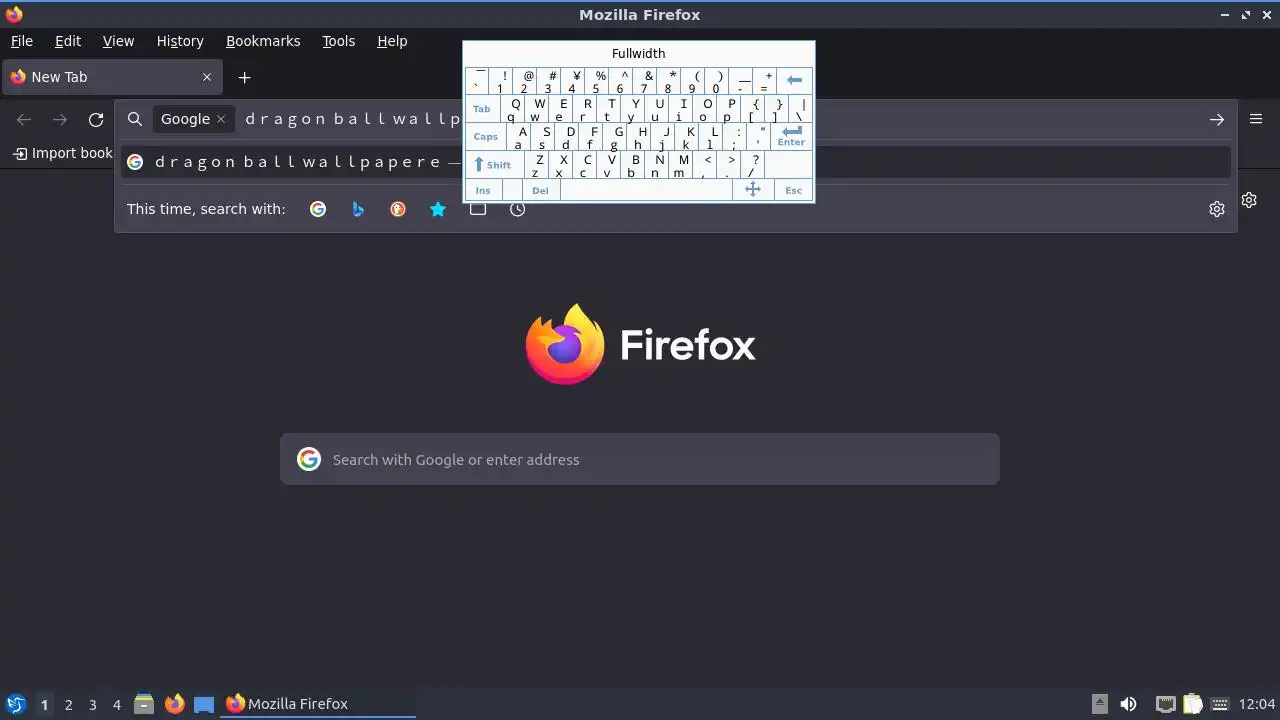
Task: Open the Firefox hamburger application menu
Action: pos(1256,119)
